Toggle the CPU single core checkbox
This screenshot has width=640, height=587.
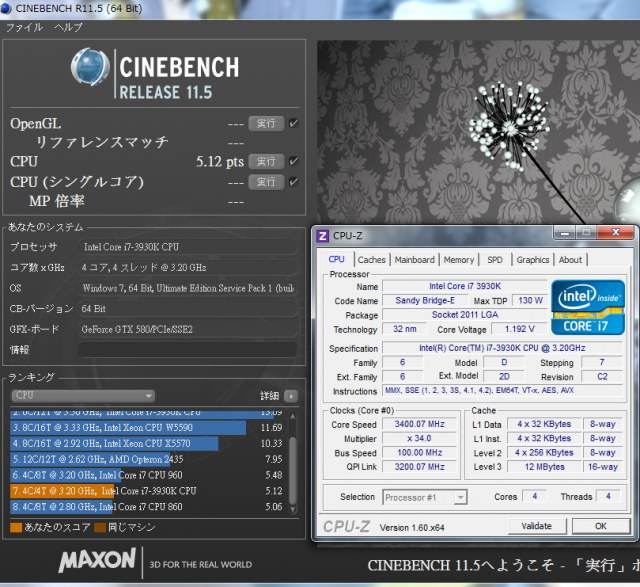click(x=293, y=182)
